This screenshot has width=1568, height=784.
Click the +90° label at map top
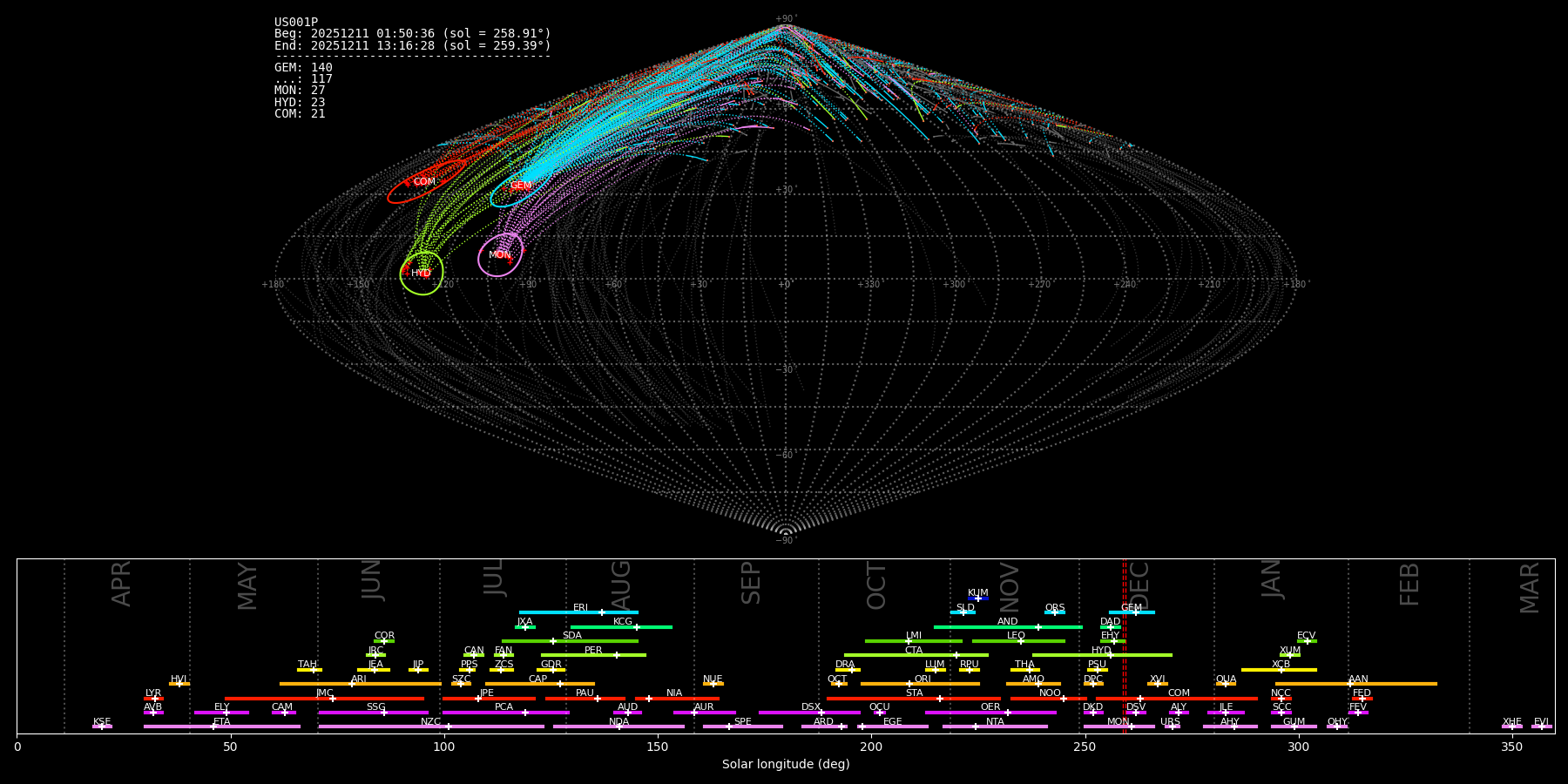(786, 18)
